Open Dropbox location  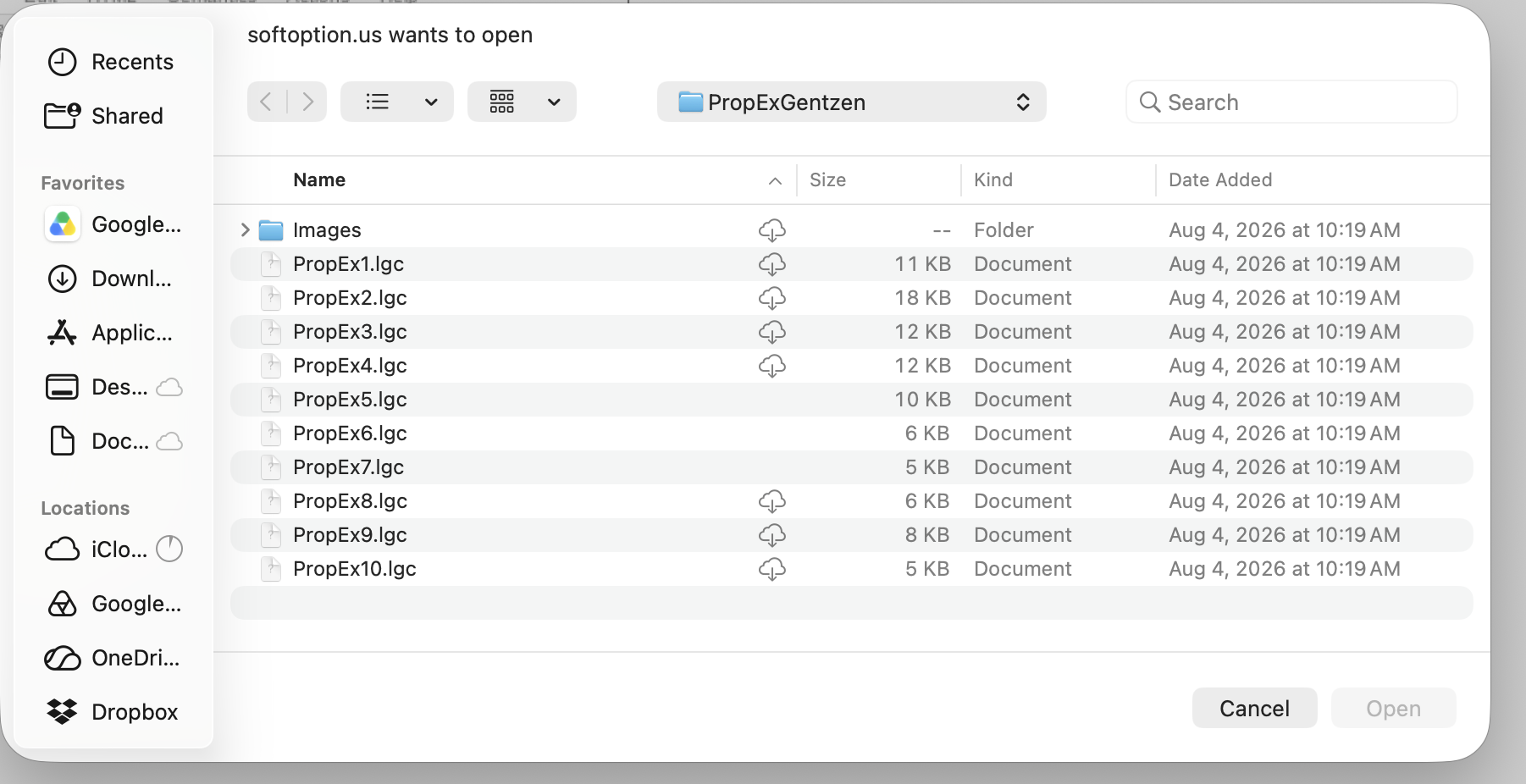pos(112,712)
